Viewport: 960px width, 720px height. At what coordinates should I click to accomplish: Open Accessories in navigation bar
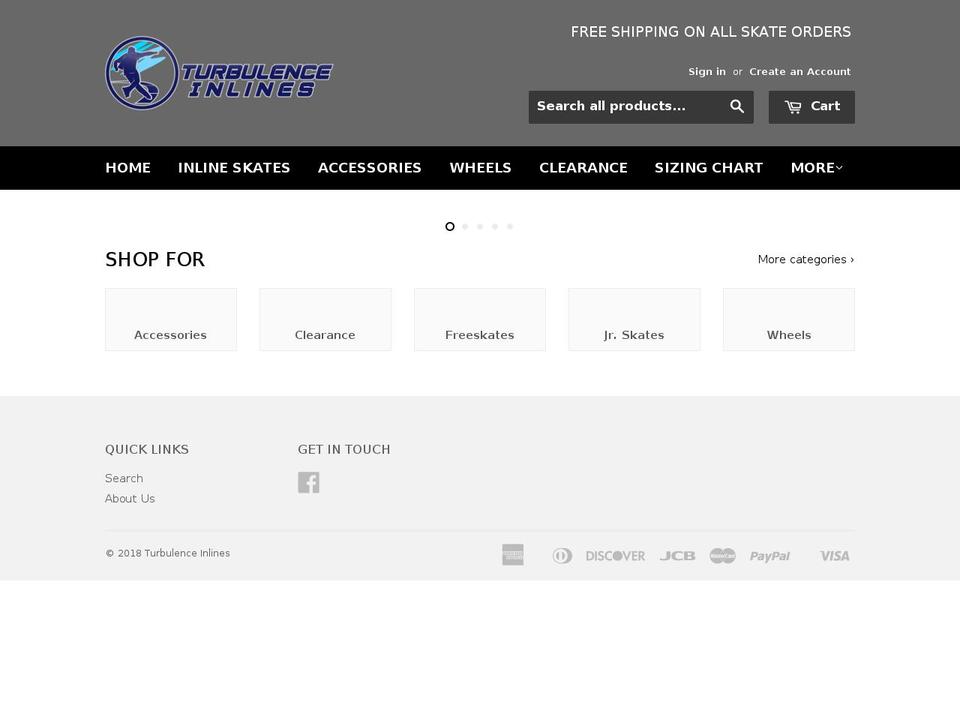pos(370,168)
